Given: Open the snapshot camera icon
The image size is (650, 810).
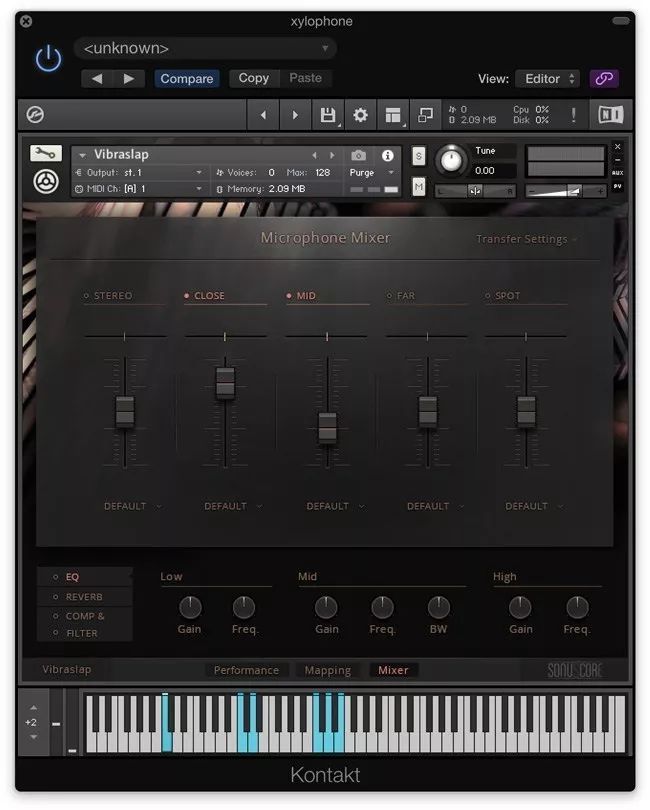Looking at the screenshot, I should [x=359, y=155].
